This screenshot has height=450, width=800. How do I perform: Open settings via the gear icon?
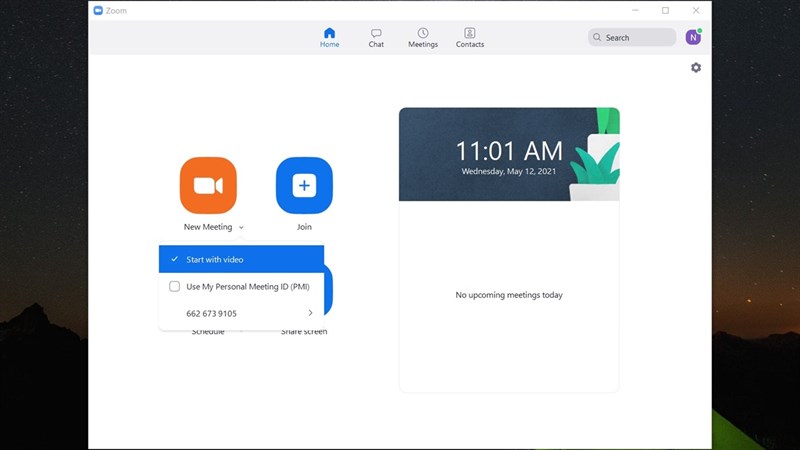click(696, 67)
